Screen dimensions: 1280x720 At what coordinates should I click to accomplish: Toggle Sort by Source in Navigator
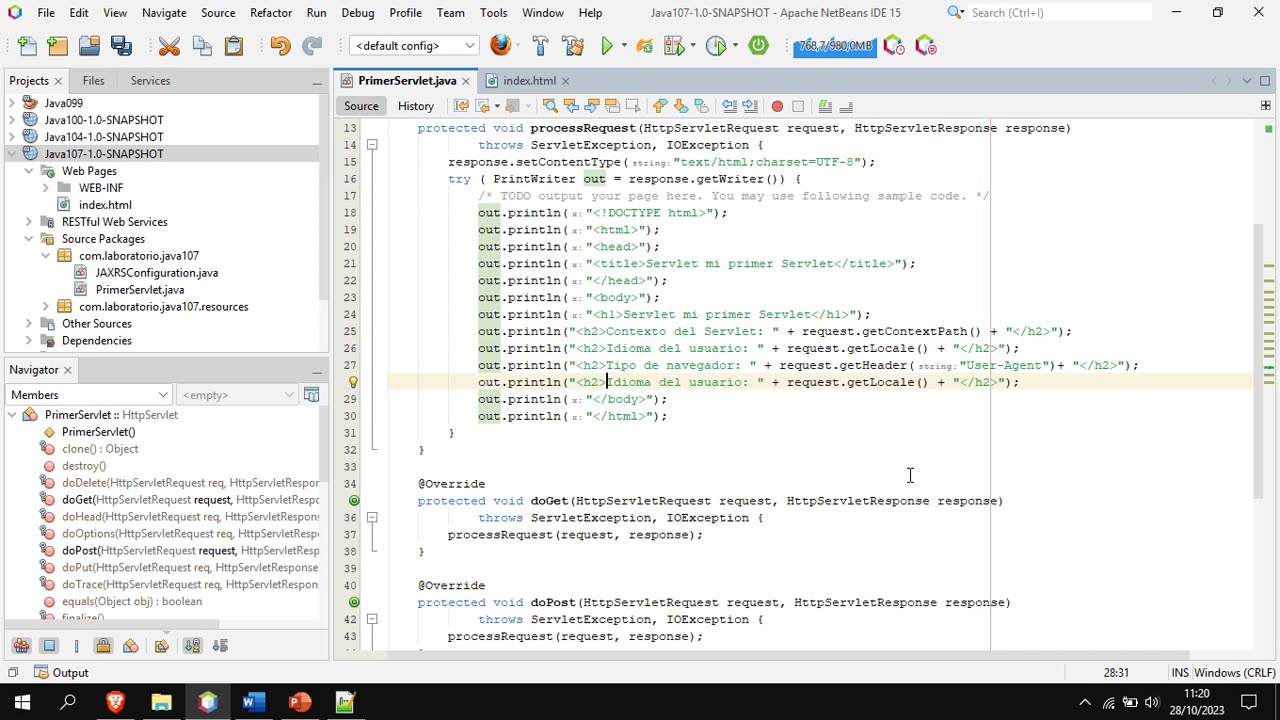click(x=220, y=646)
